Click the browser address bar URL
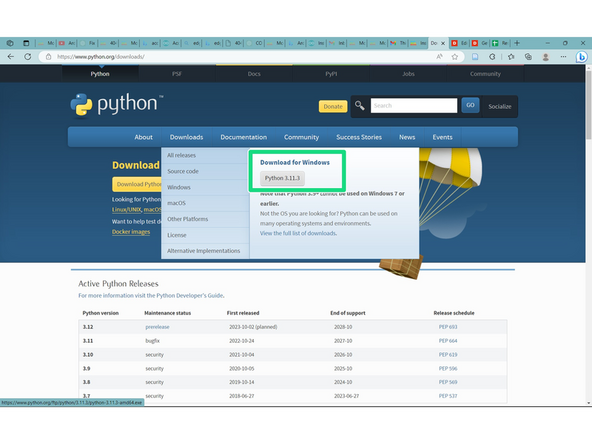Image resolution: width=592 pixels, height=444 pixels. 101,57
